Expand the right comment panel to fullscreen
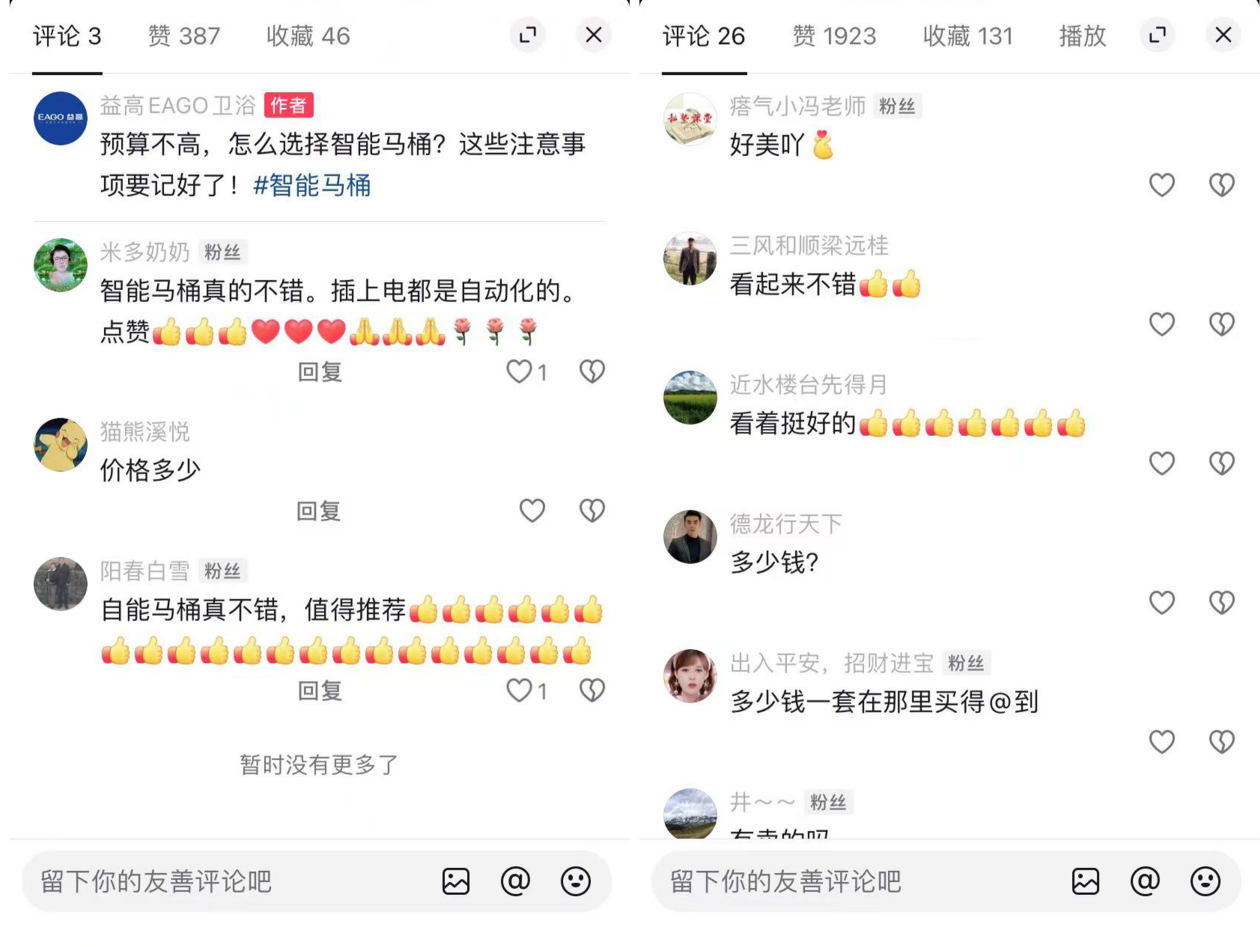The image size is (1260, 947). pyautogui.click(x=1158, y=36)
